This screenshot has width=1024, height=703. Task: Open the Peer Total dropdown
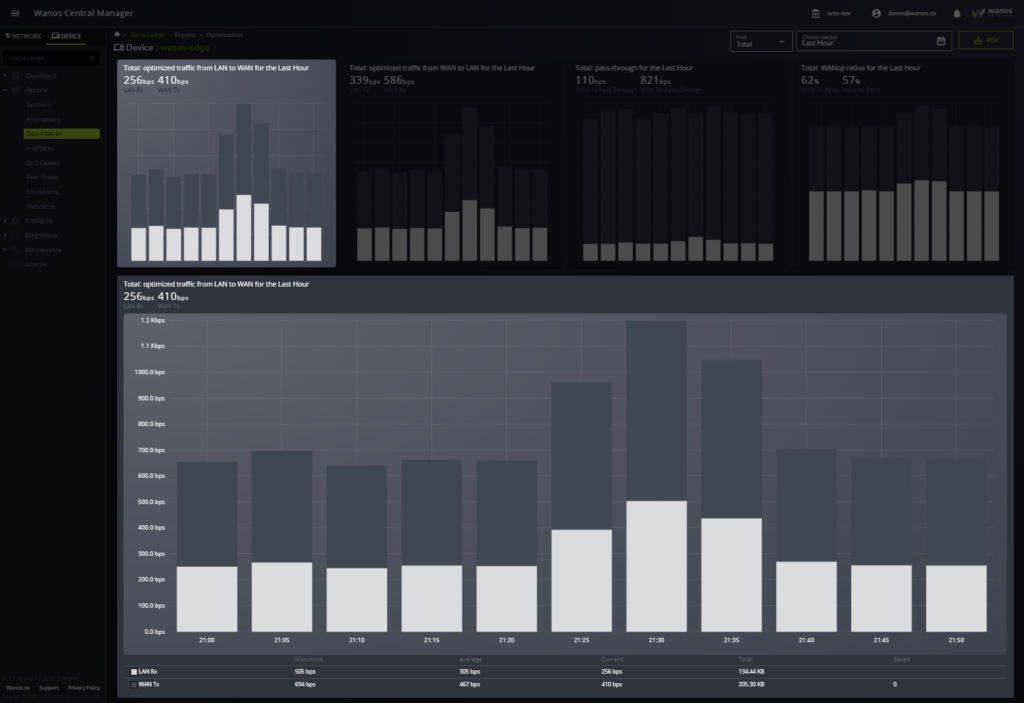click(x=760, y=41)
